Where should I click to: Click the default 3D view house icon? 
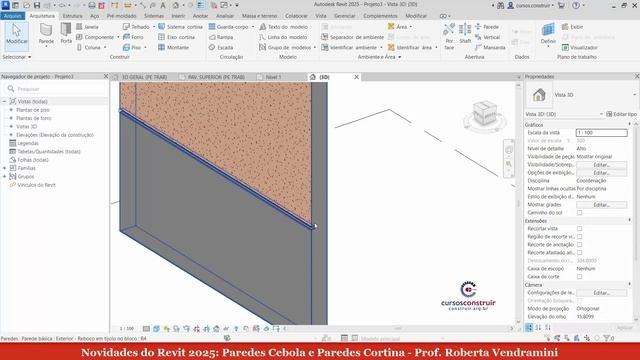pyautogui.click(x=176, y=5)
